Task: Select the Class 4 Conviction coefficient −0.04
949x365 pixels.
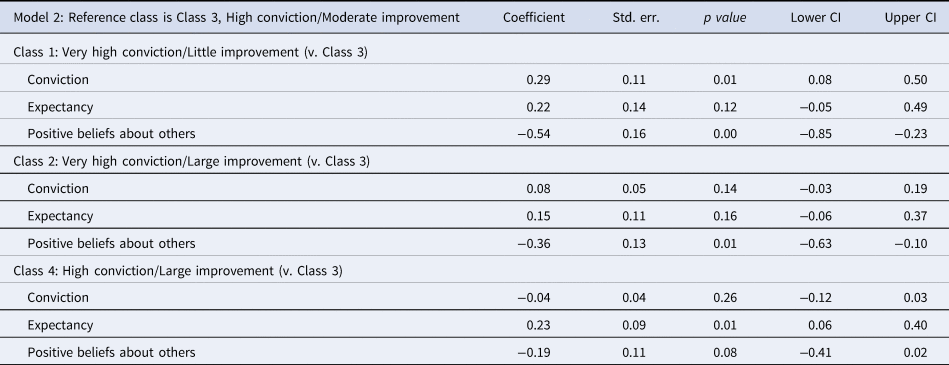Action: coord(534,298)
